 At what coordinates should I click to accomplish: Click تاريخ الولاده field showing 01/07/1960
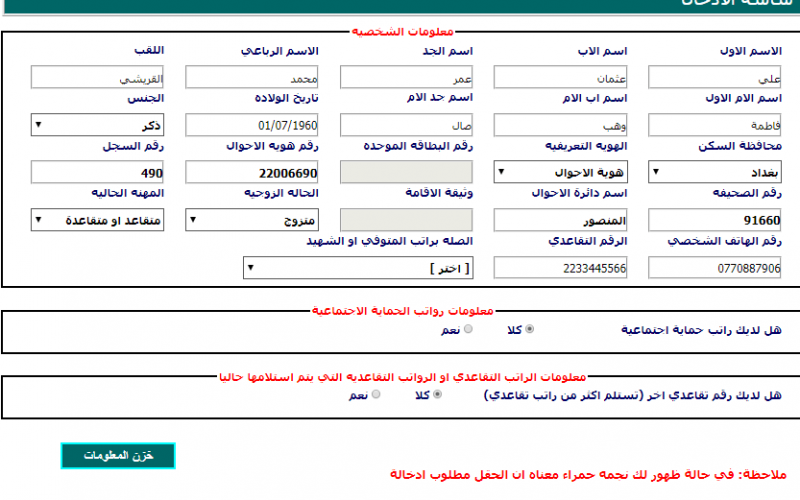point(252,125)
